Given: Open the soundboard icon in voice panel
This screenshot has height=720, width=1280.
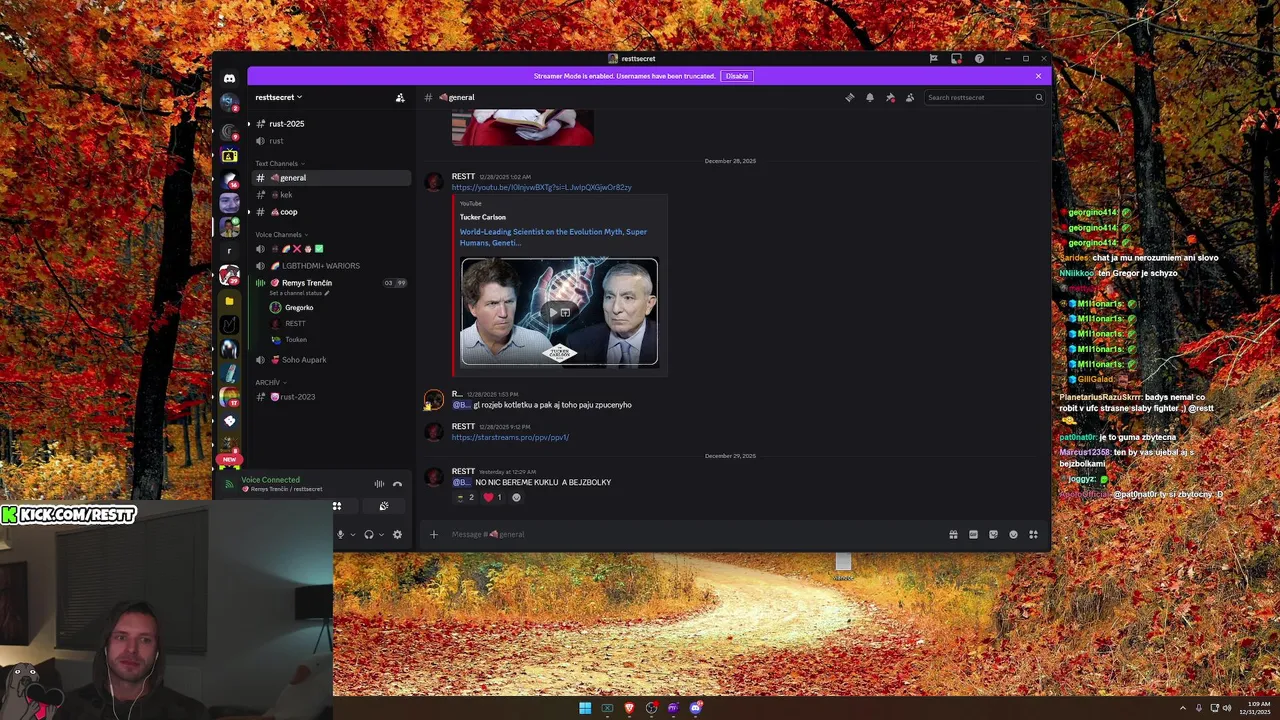Looking at the screenshot, I should [384, 506].
